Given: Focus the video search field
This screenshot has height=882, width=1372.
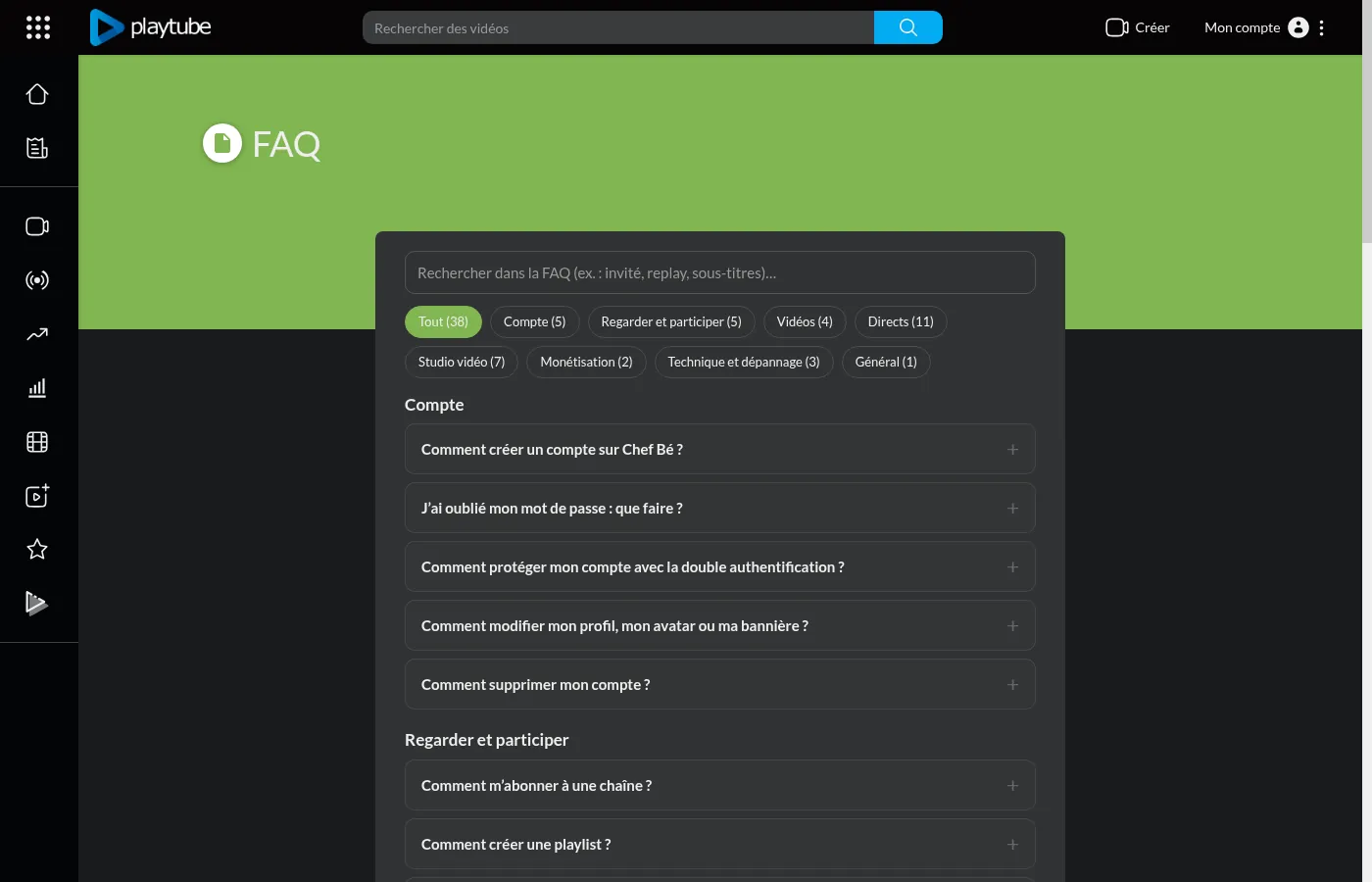Looking at the screenshot, I should [x=618, y=27].
